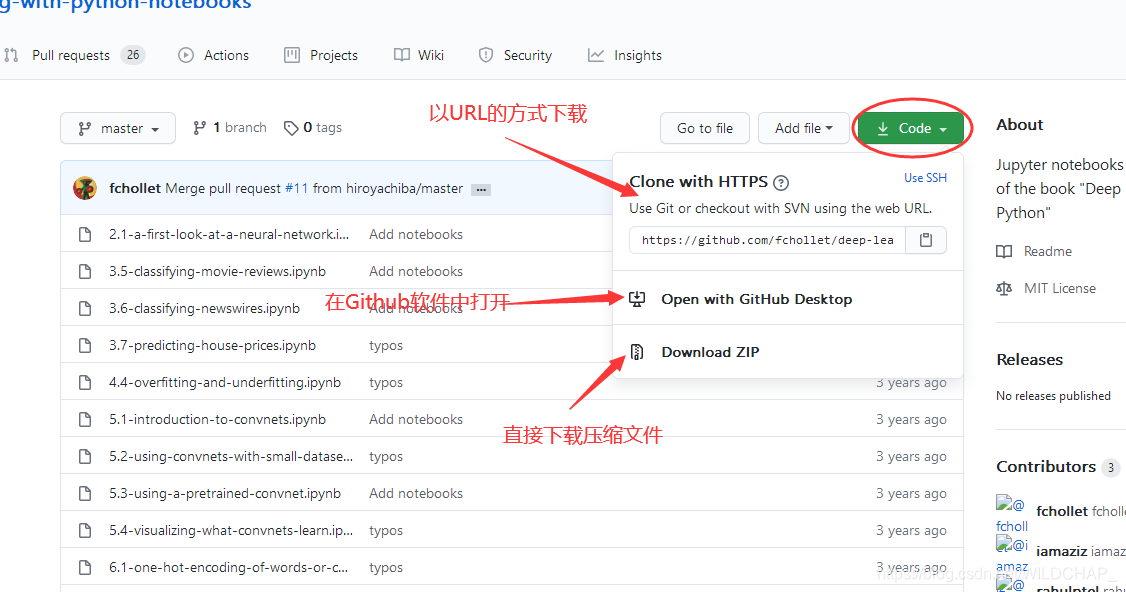This screenshot has width=1126, height=592.
Task: Open contributor iamaziz profile
Action: point(1061,551)
